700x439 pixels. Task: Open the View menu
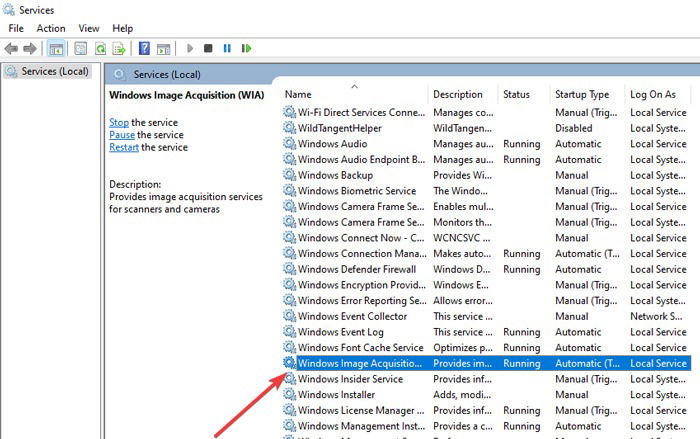89,28
